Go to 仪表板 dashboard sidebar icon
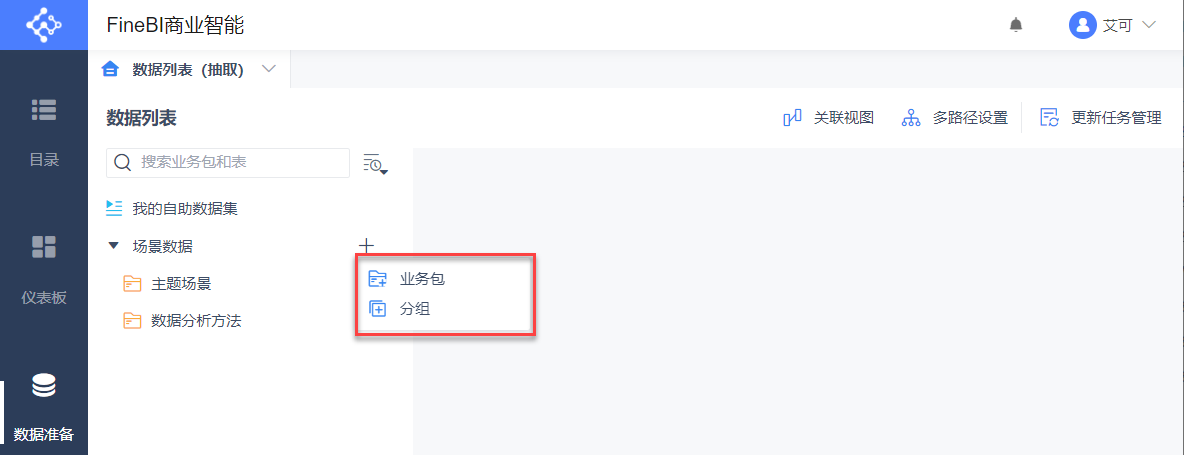 tap(43, 247)
